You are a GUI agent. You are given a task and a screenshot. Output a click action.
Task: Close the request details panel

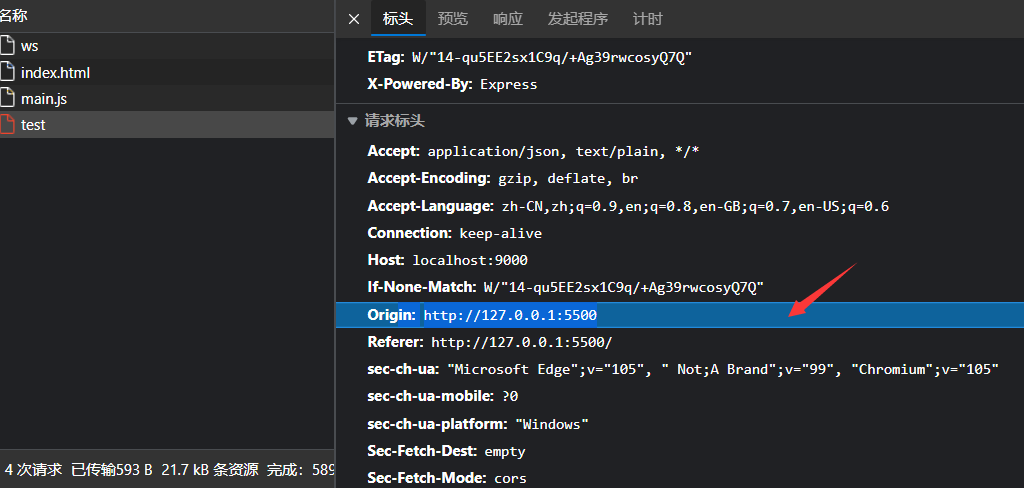point(353,19)
